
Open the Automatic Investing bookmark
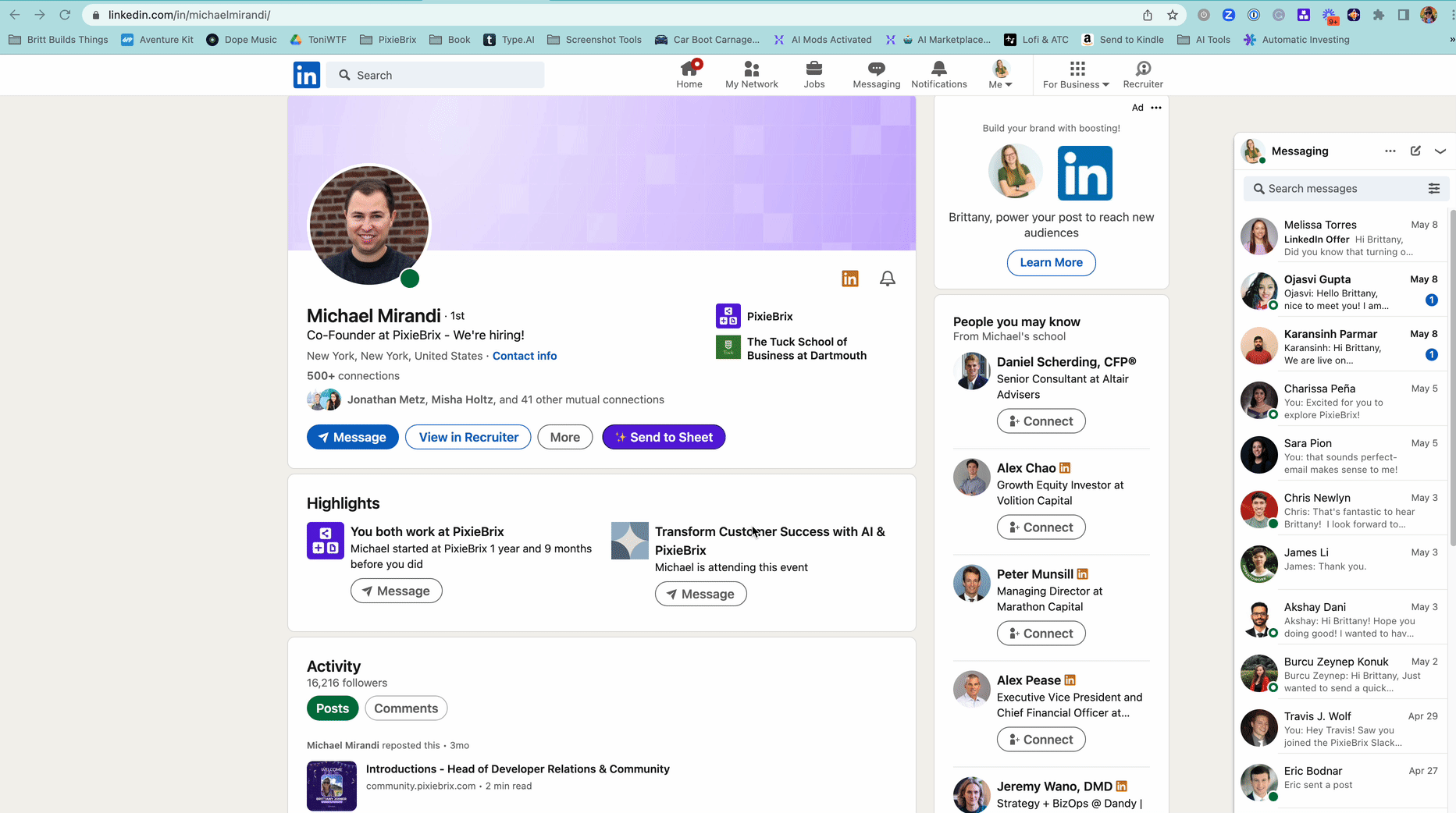[x=1296, y=40]
